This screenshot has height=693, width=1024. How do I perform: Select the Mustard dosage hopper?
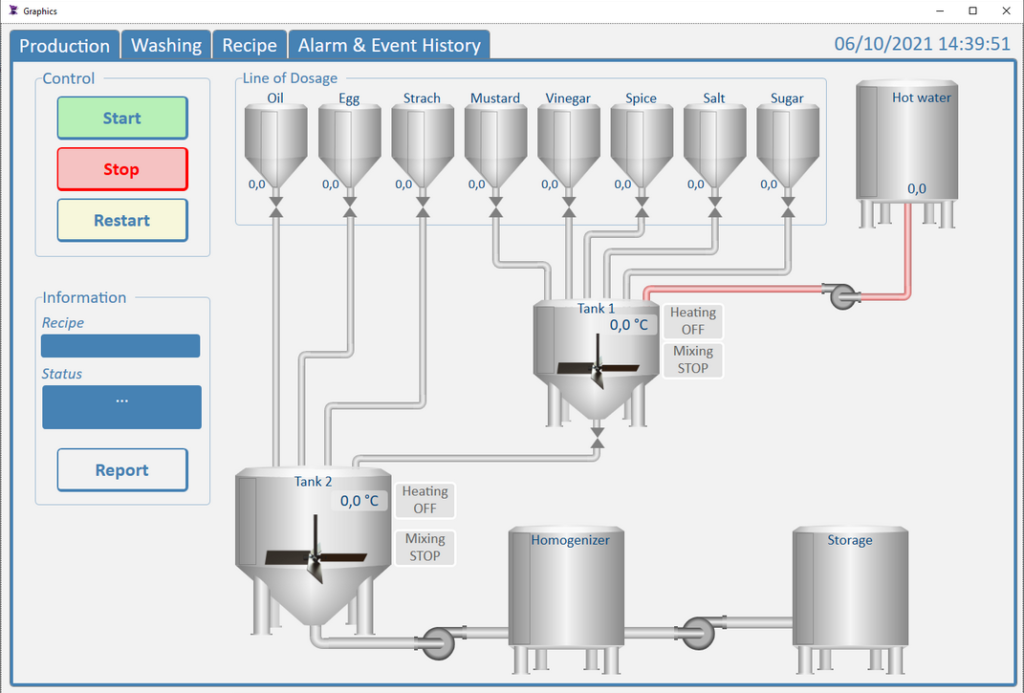(x=495, y=145)
